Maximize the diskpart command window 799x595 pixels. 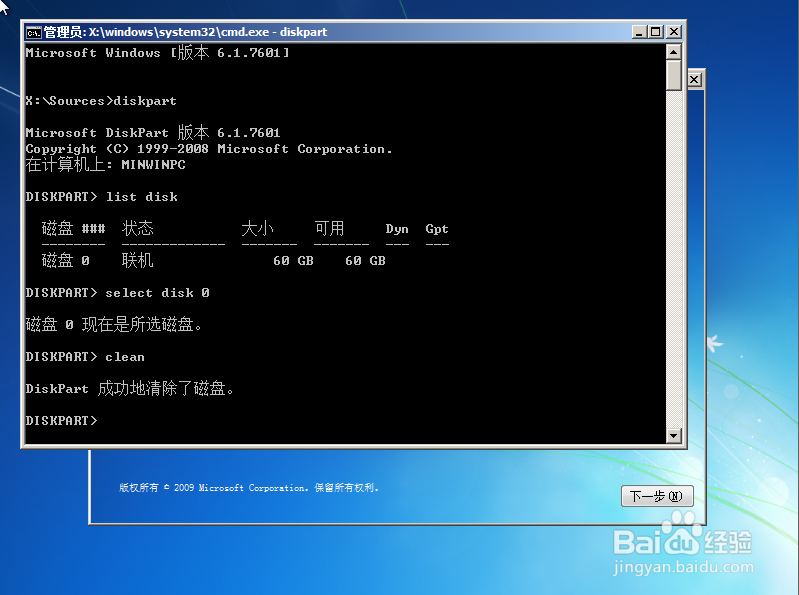click(656, 32)
